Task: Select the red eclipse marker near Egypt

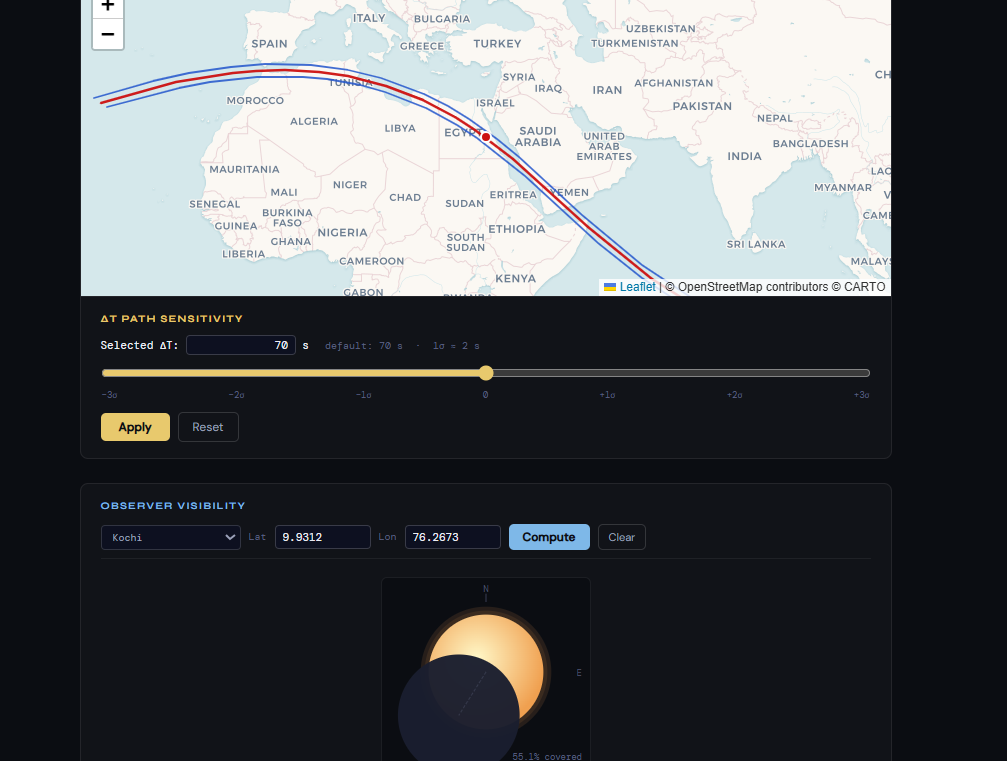Action: (485, 136)
